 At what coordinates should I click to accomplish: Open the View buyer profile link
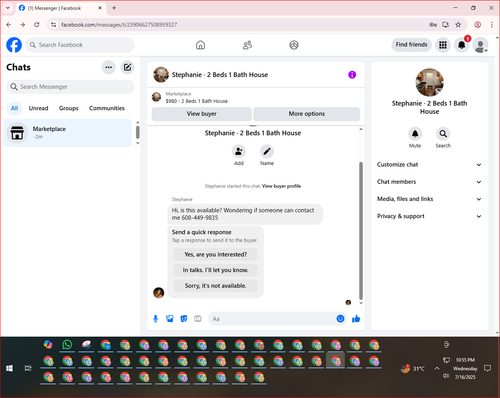(x=281, y=186)
